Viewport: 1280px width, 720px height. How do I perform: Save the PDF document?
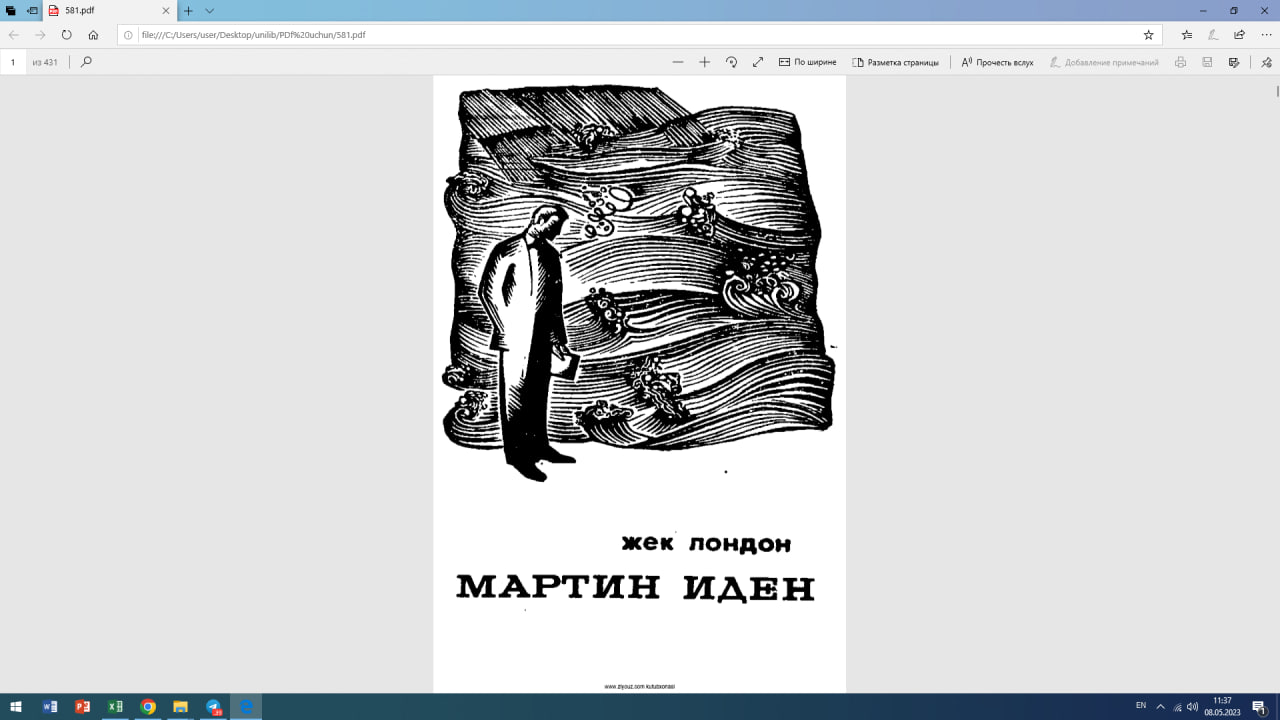tap(1207, 62)
